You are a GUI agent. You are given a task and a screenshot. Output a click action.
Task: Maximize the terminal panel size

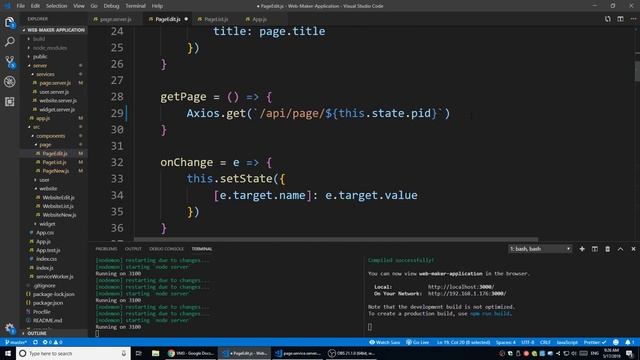(620, 249)
